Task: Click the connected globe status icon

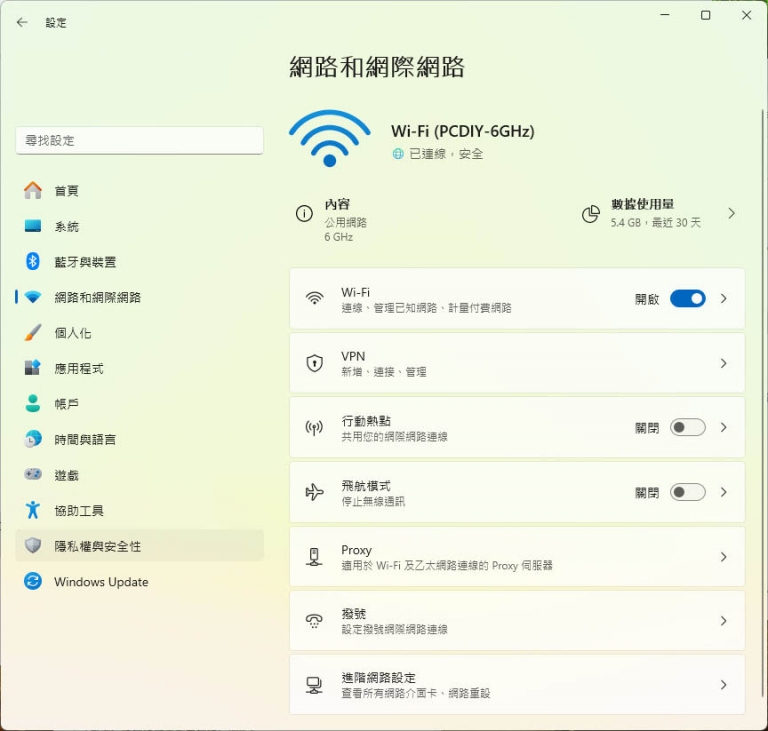Action: [398, 154]
